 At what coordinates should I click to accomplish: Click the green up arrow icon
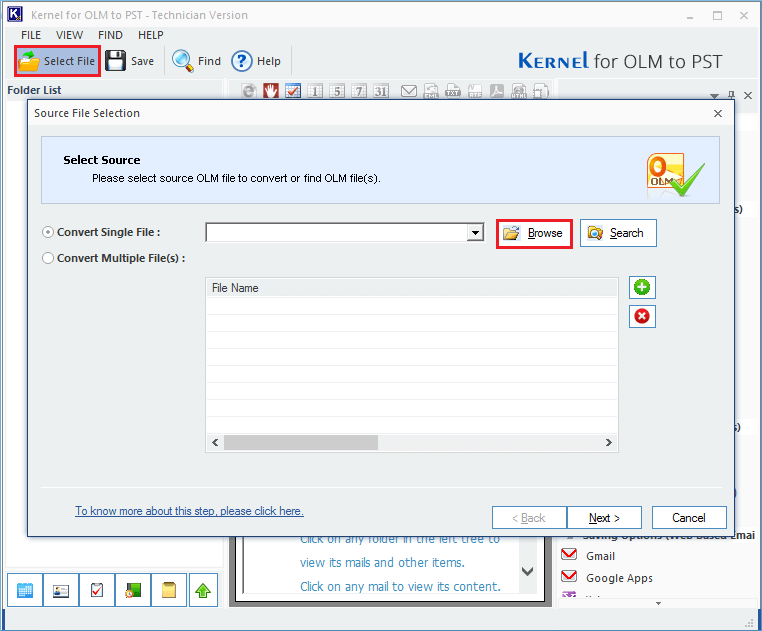coord(203,590)
